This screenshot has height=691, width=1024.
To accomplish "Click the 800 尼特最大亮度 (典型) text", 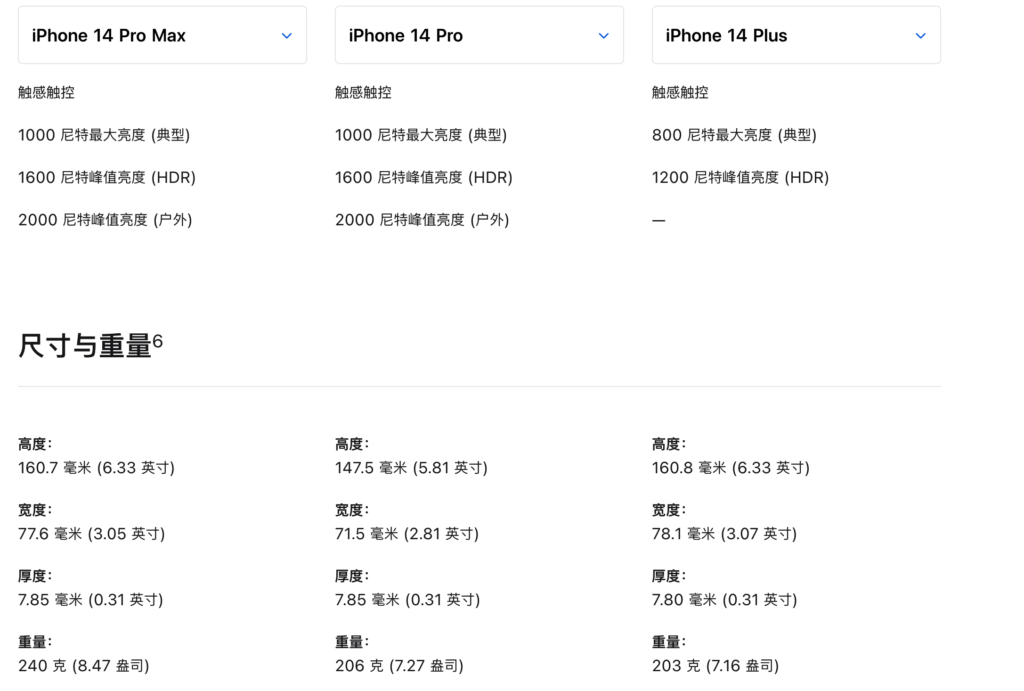I will pos(734,135).
